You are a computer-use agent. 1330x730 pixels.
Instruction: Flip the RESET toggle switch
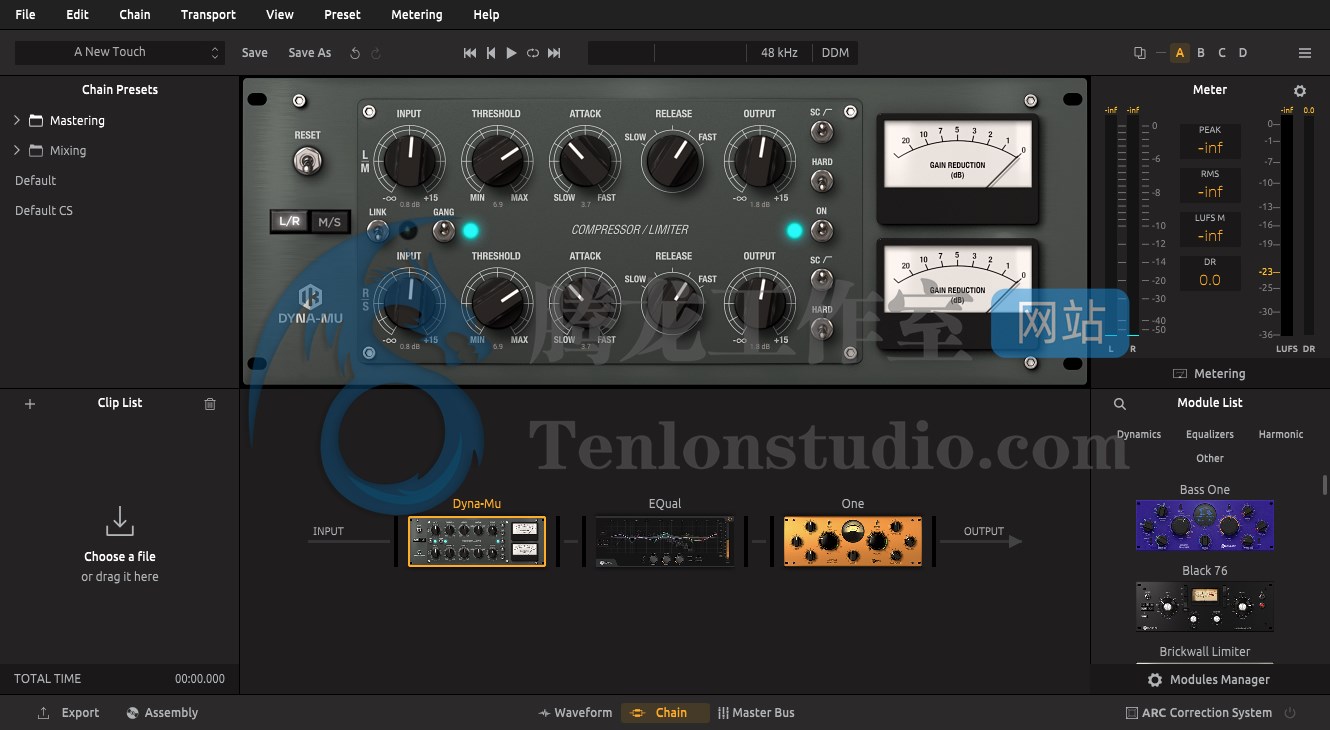(x=307, y=160)
